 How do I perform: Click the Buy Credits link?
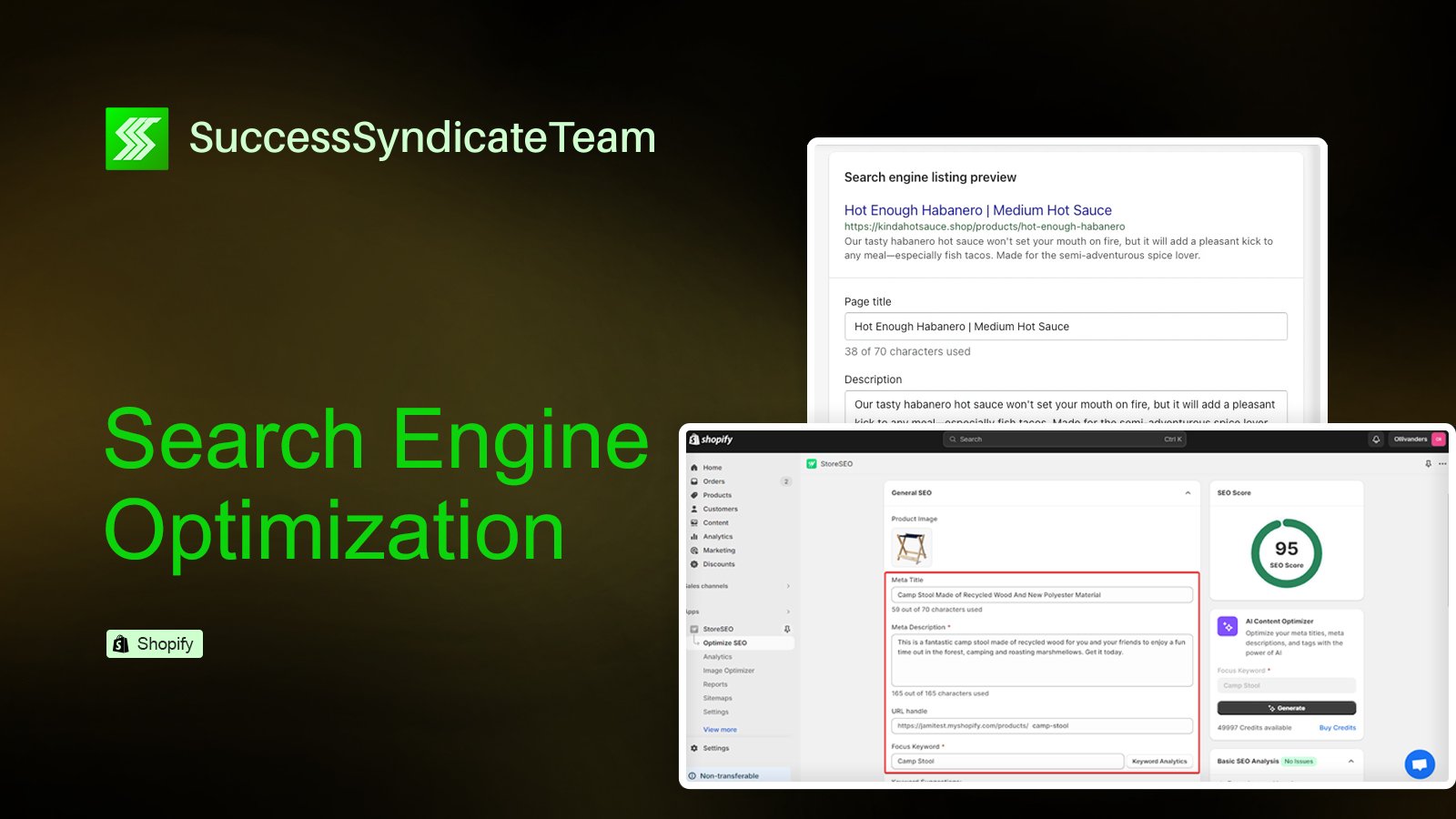1337,728
